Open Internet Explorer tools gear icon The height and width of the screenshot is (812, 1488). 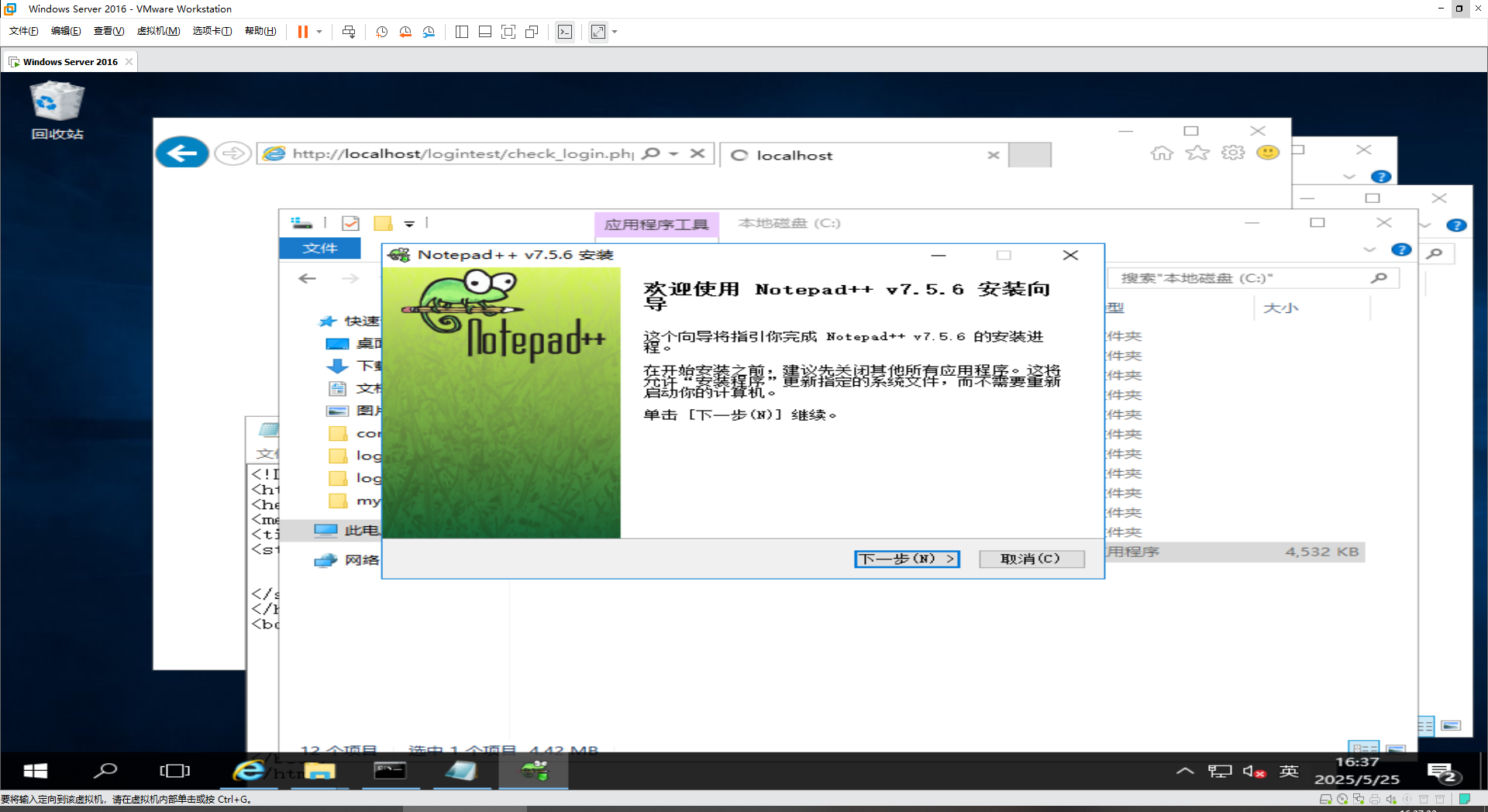[x=1233, y=153]
